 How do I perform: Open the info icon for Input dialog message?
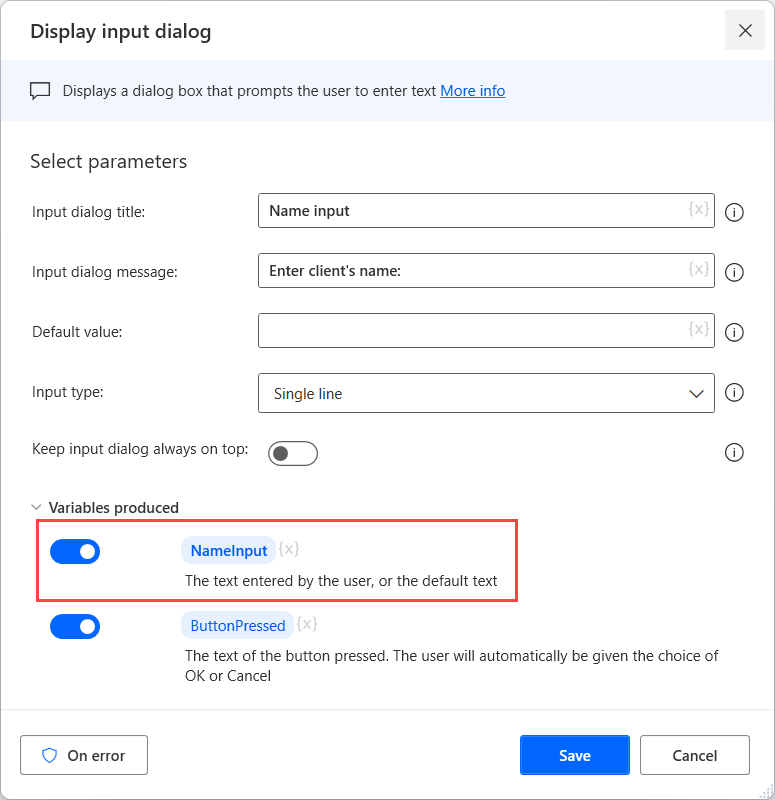point(734,272)
